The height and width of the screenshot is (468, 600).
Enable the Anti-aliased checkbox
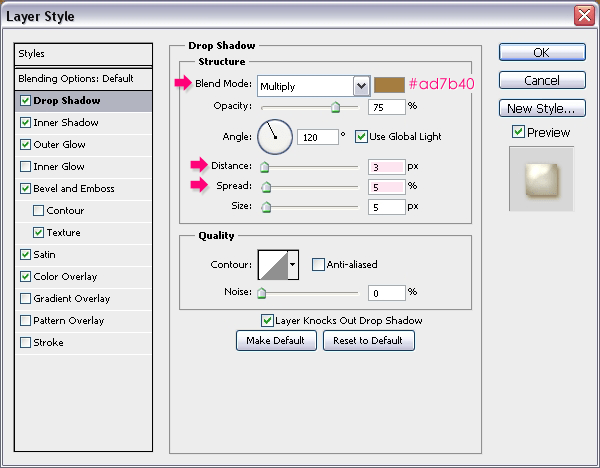tap(318, 264)
